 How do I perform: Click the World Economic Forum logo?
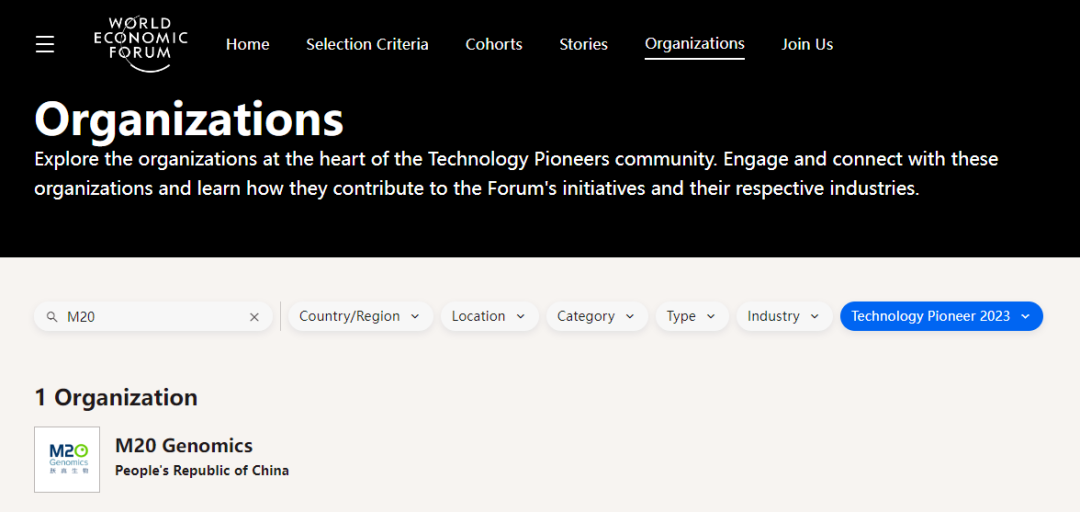(141, 45)
